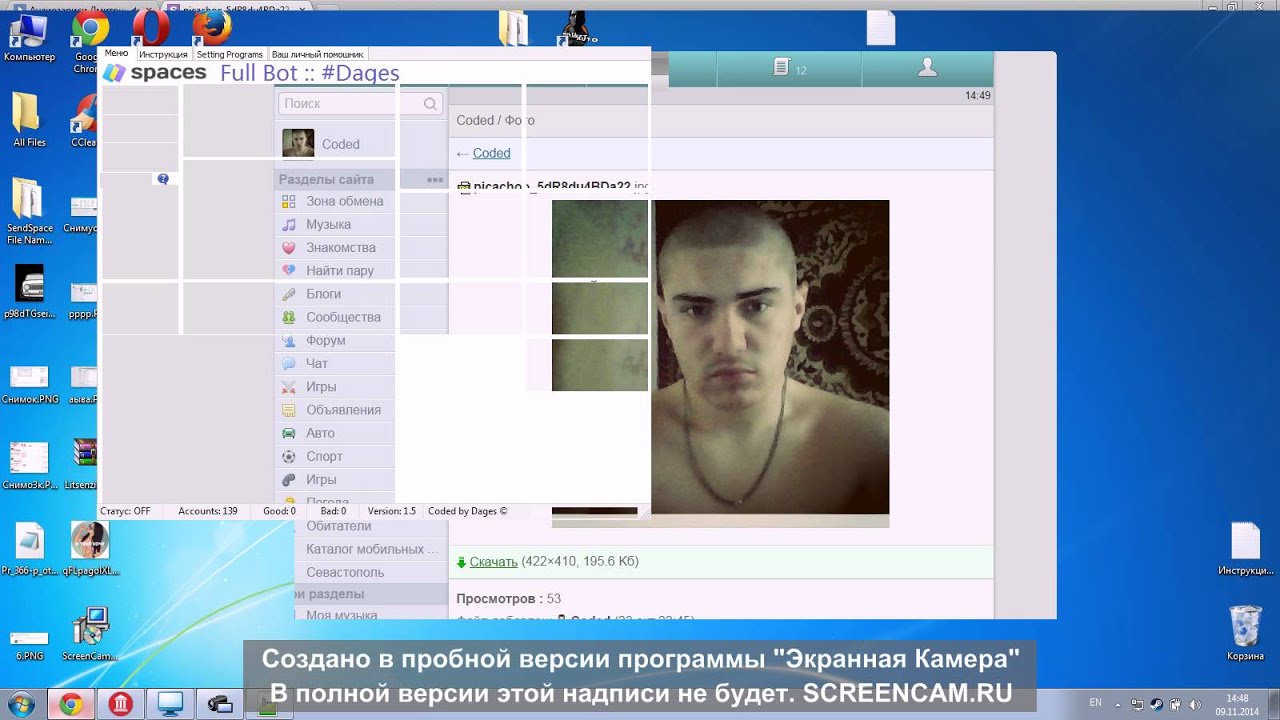This screenshot has width=1280, height=720.
Task: Open Chrome from the taskbar
Action: click(x=71, y=705)
